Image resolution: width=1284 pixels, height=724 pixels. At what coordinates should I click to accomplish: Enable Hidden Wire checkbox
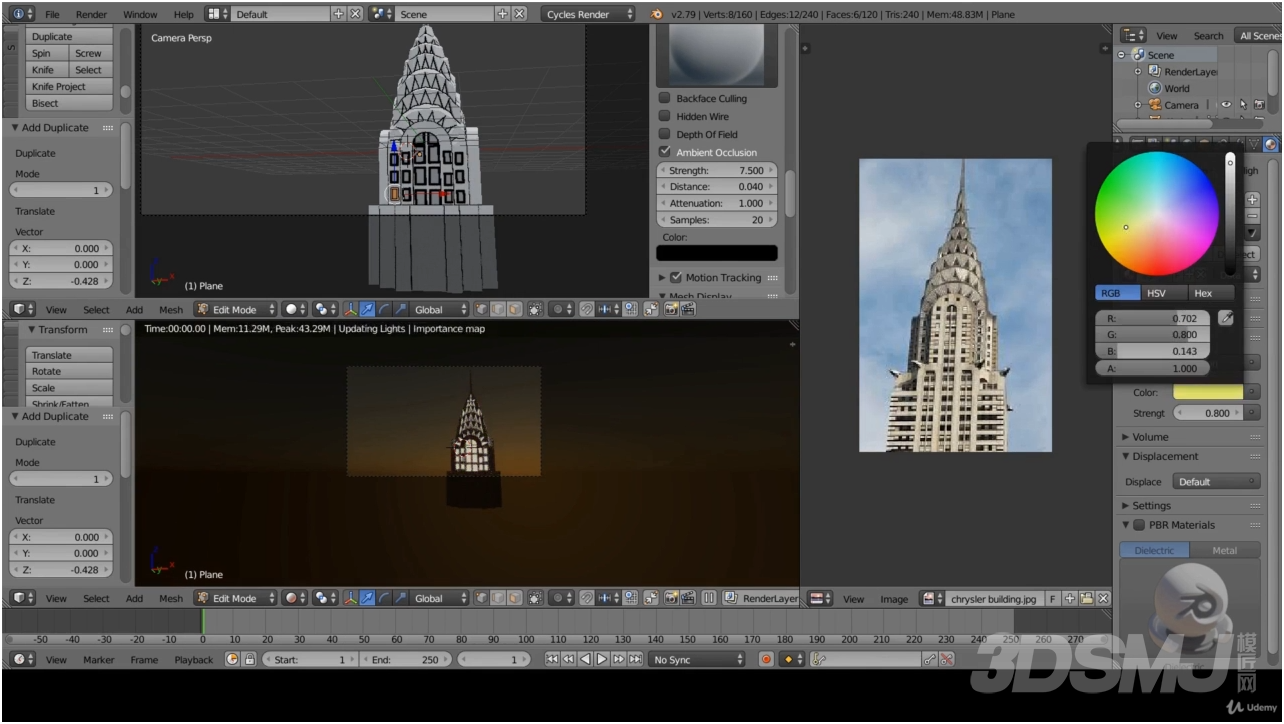(664, 116)
